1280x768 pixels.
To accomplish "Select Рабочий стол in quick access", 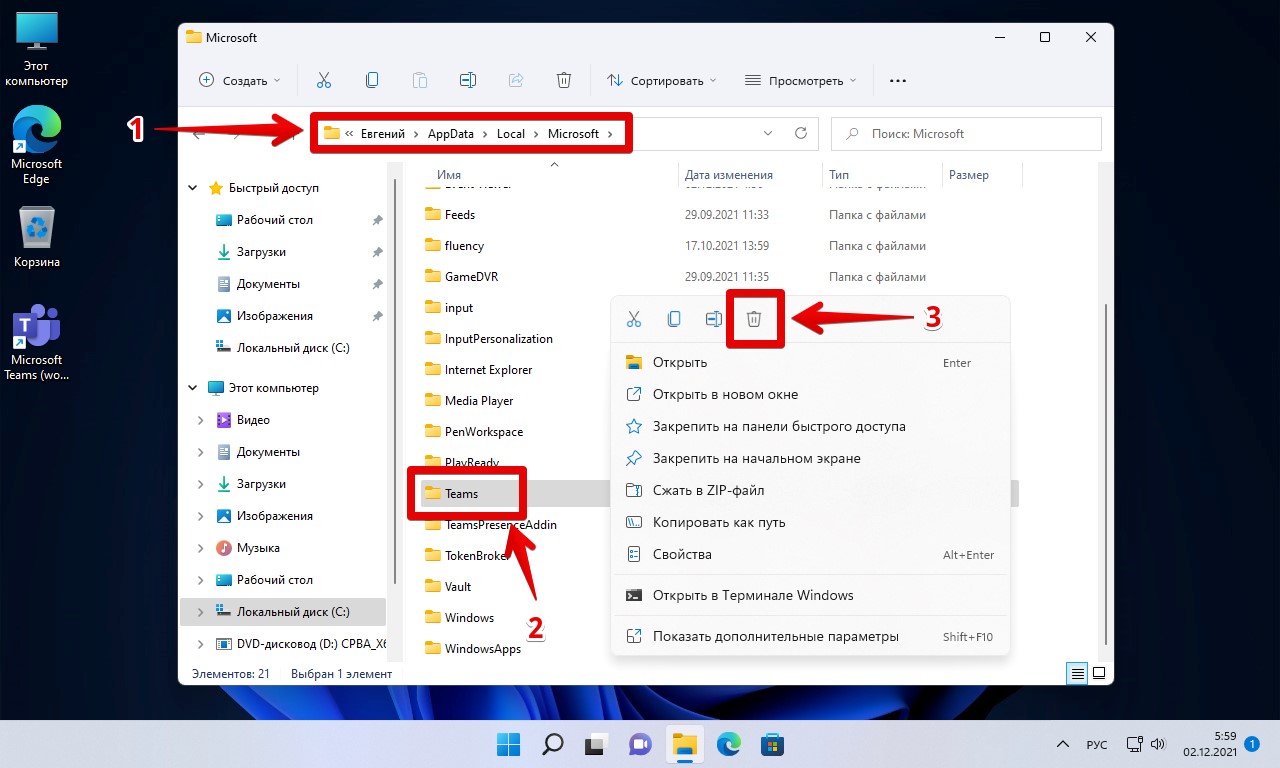I will (275, 220).
